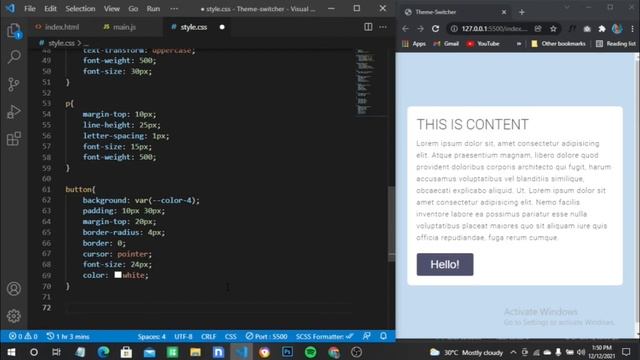Open Accounts menu in activity bar
This screenshot has width=640, height=360.
(13, 289)
